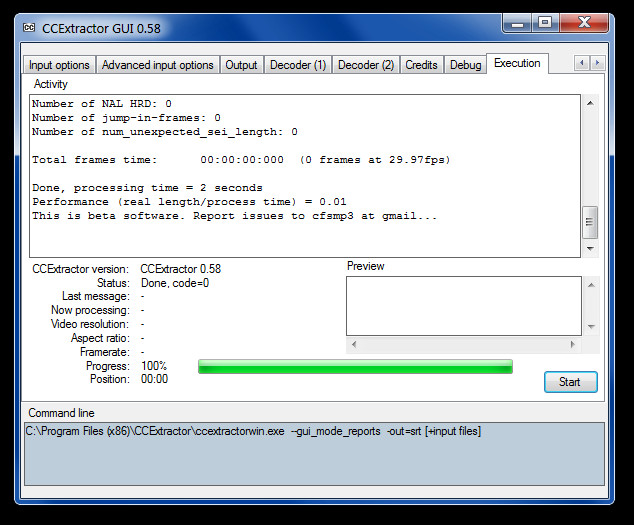Click the 'Now processing:' label
The height and width of the screenshot is (525, 634).
pyautogui.click(x=90, y=310)
